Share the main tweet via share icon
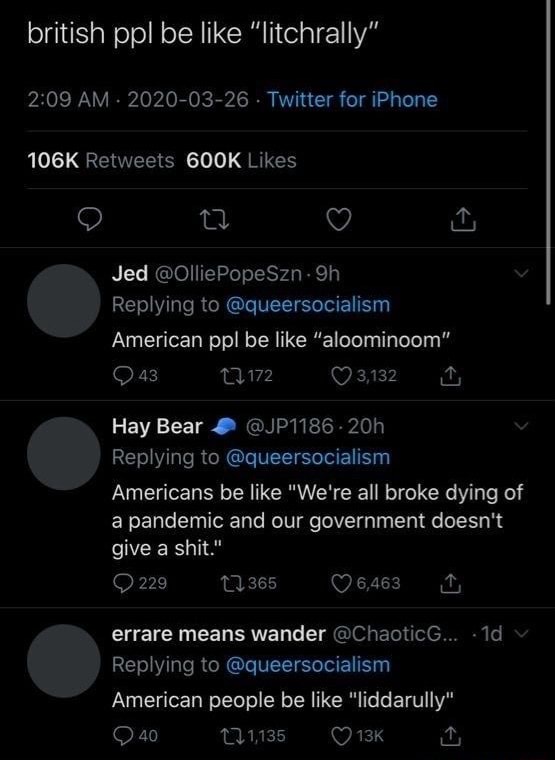The width and height of the screenshot is (555, 760). tap(463, 219)
